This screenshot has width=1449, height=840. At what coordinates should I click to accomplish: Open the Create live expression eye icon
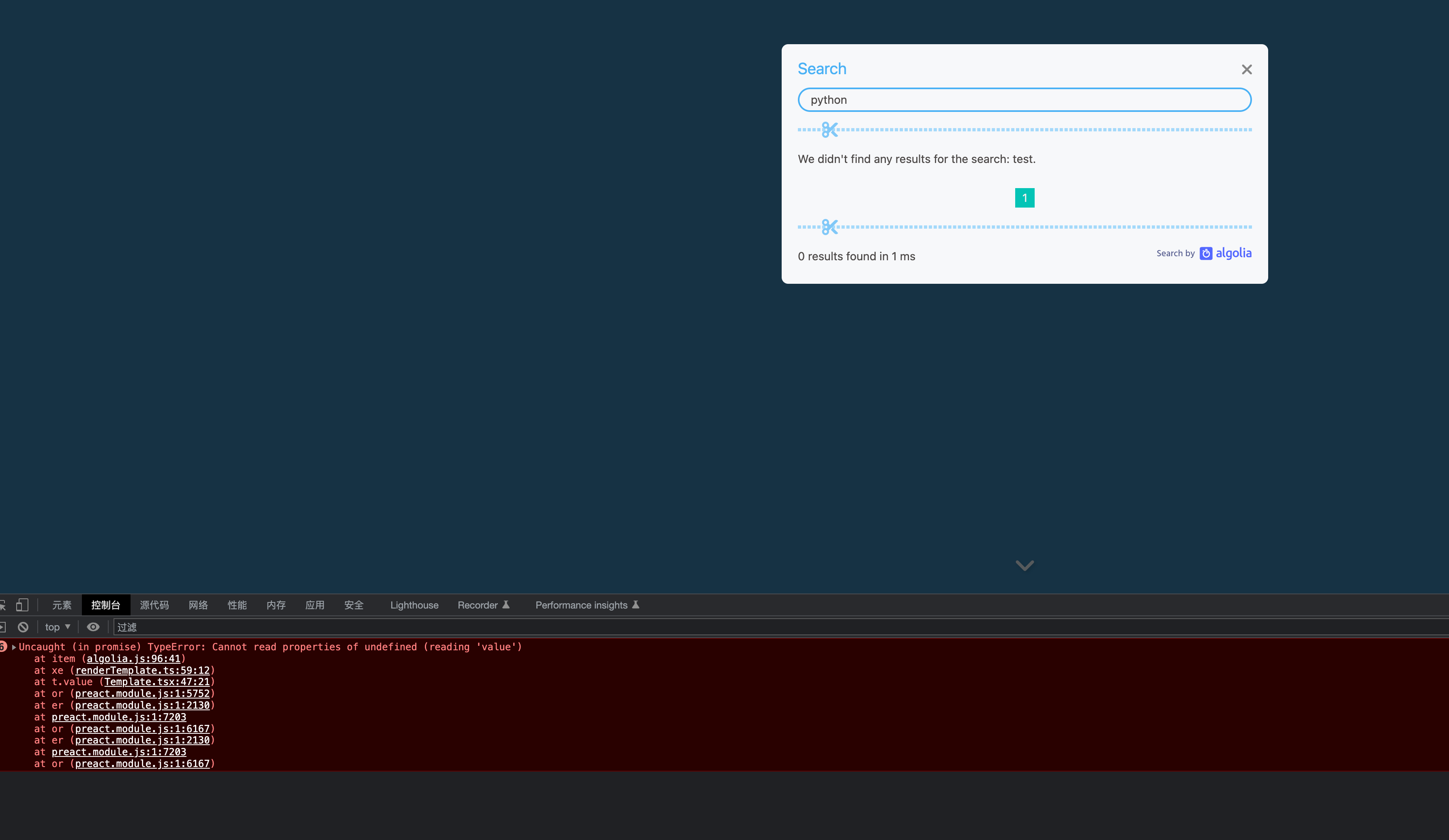[x=93, y=627]
